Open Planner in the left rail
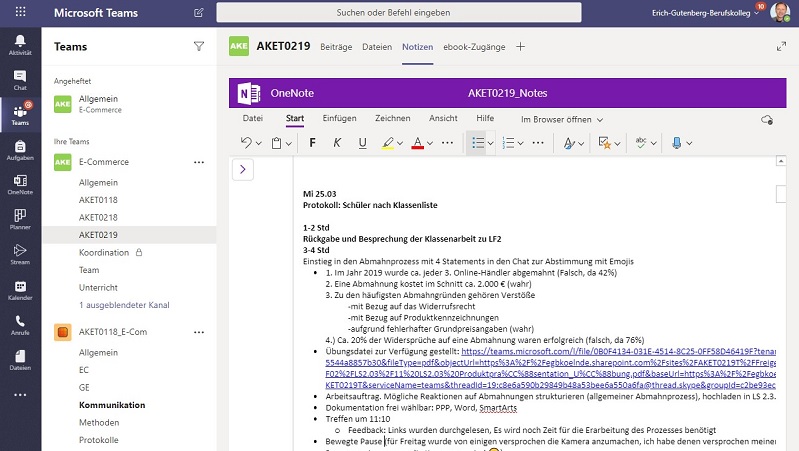The width and height of the screenshot is (799, 451). click(x=20, y=220)
